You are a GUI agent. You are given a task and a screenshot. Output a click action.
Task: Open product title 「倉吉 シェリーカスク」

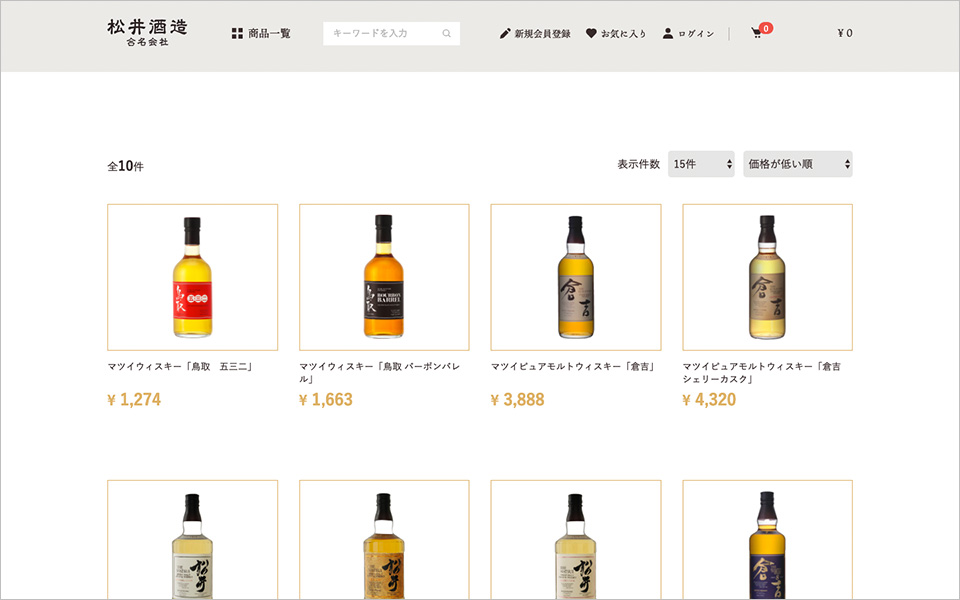[x=762, y=373]
